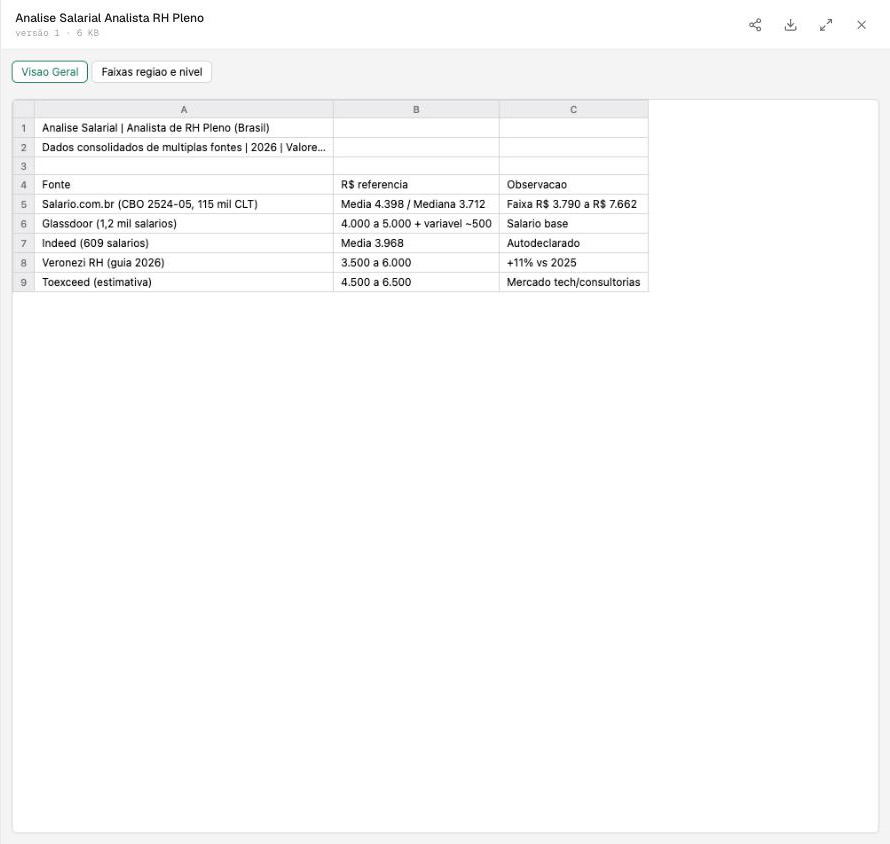Click the 'Fonte' header cell
890x844 pixels.
coord(184,184)
